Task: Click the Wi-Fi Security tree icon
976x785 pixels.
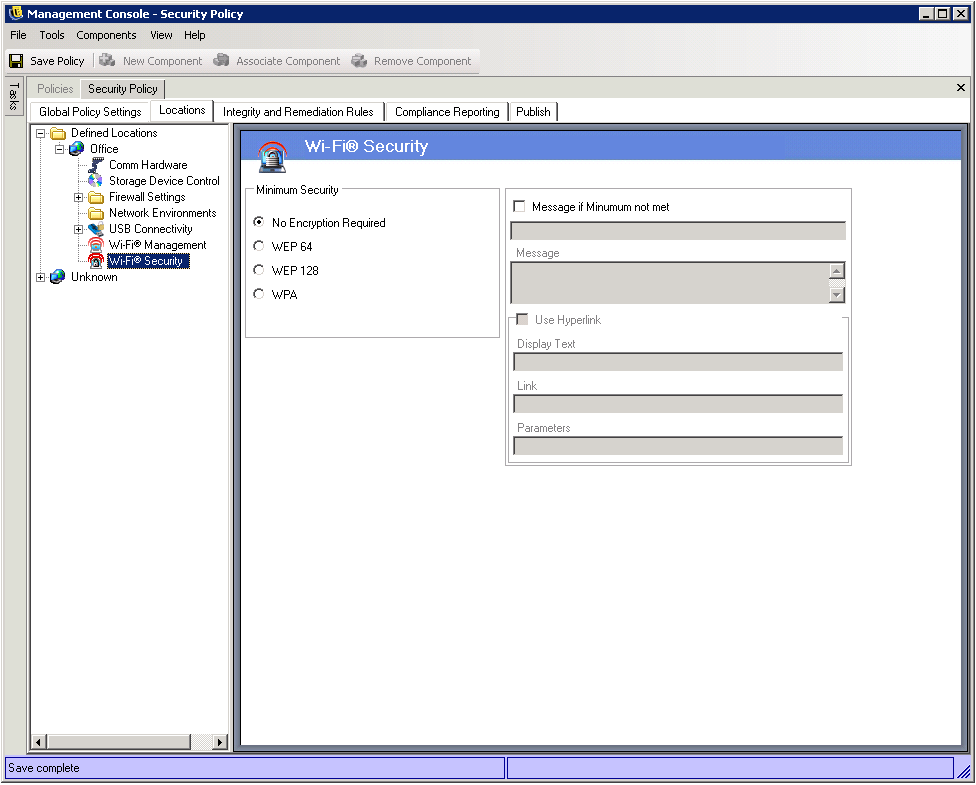Action: point(96,261)
